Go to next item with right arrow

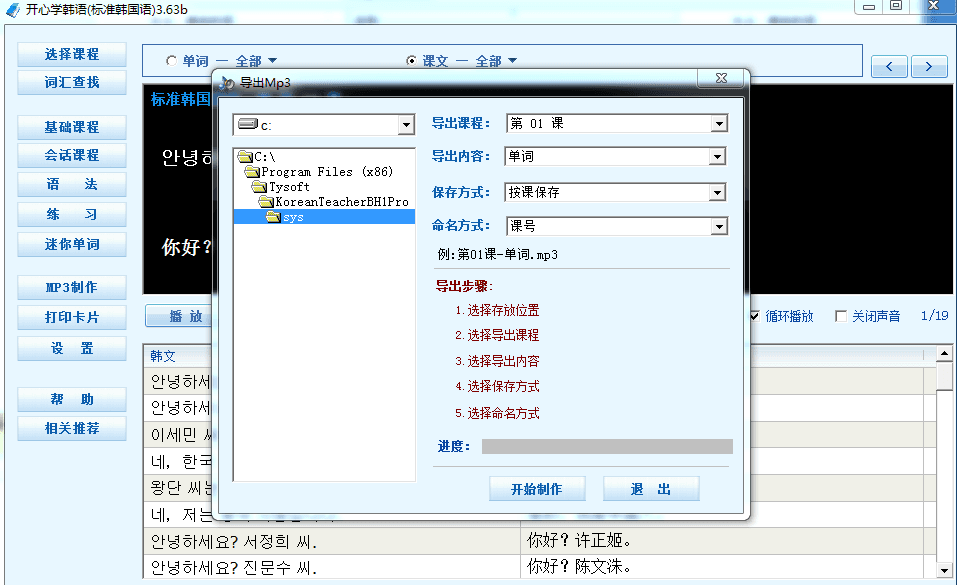point(929,66)
